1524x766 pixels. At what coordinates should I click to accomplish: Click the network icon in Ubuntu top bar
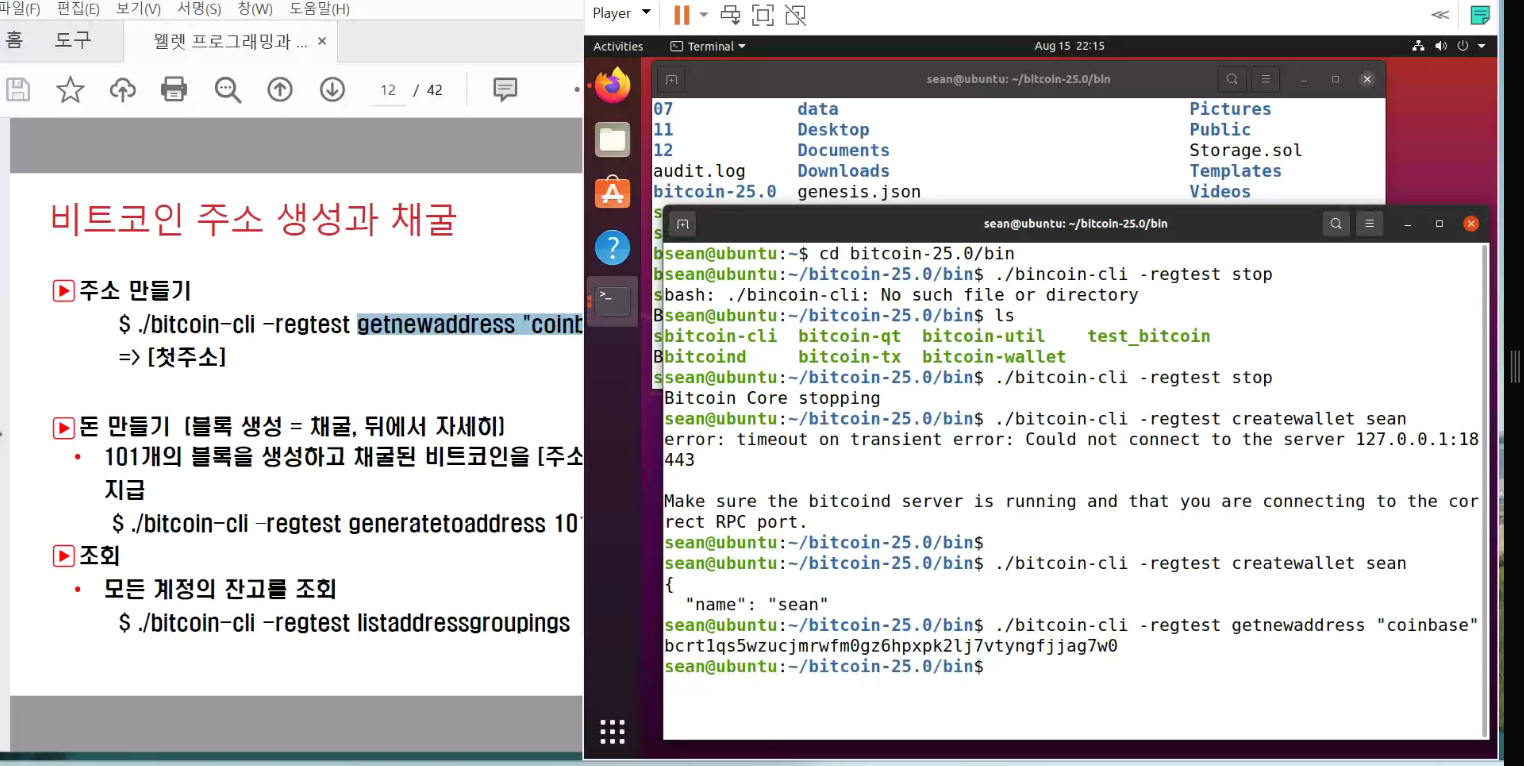click(x=1418, y=46)
